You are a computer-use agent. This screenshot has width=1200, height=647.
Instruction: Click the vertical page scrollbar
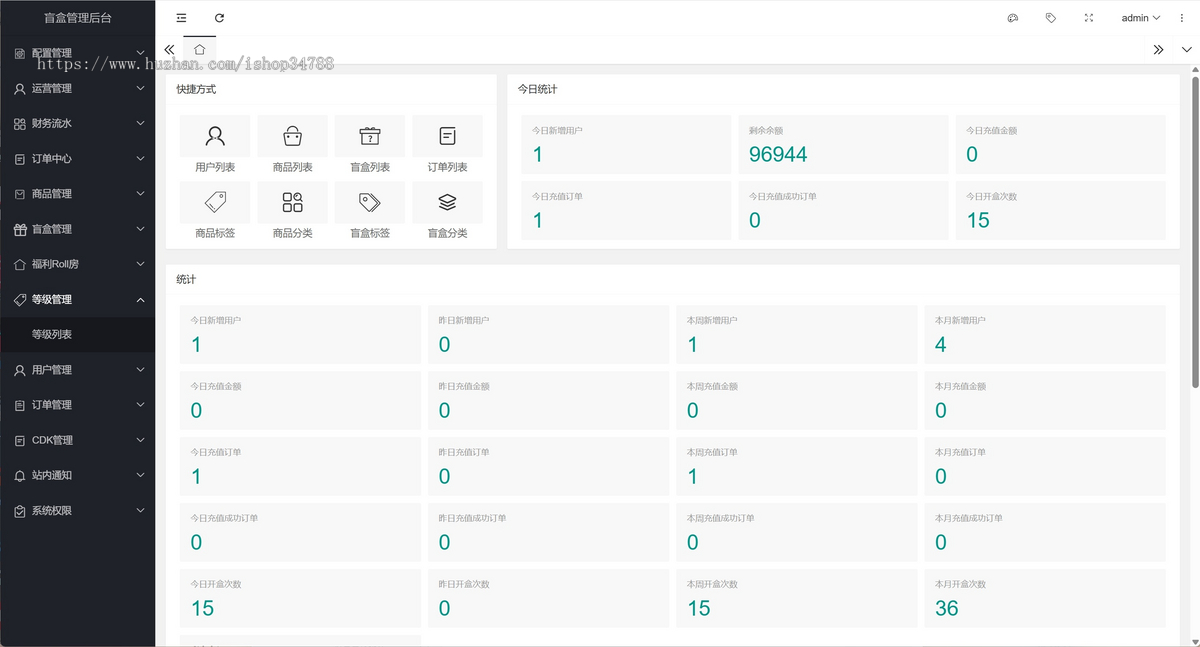pyautogui.click(x=1195, y=231)
